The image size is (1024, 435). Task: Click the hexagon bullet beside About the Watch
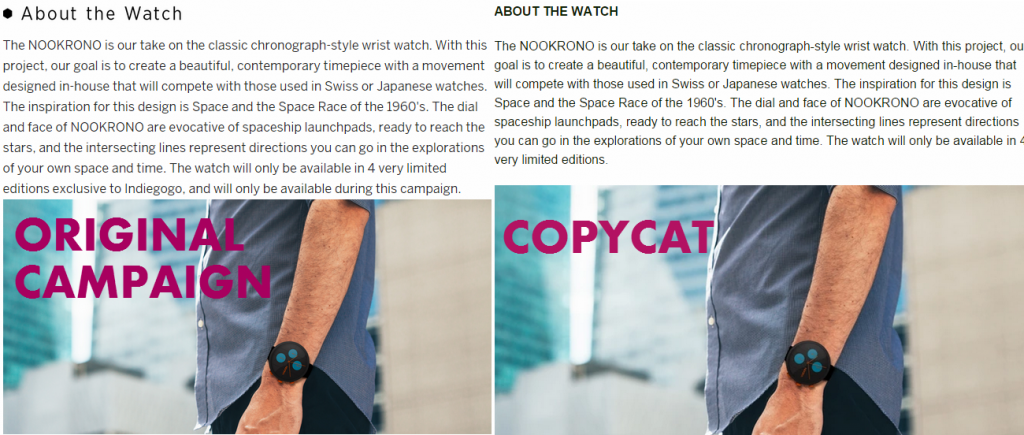[8, 13]
